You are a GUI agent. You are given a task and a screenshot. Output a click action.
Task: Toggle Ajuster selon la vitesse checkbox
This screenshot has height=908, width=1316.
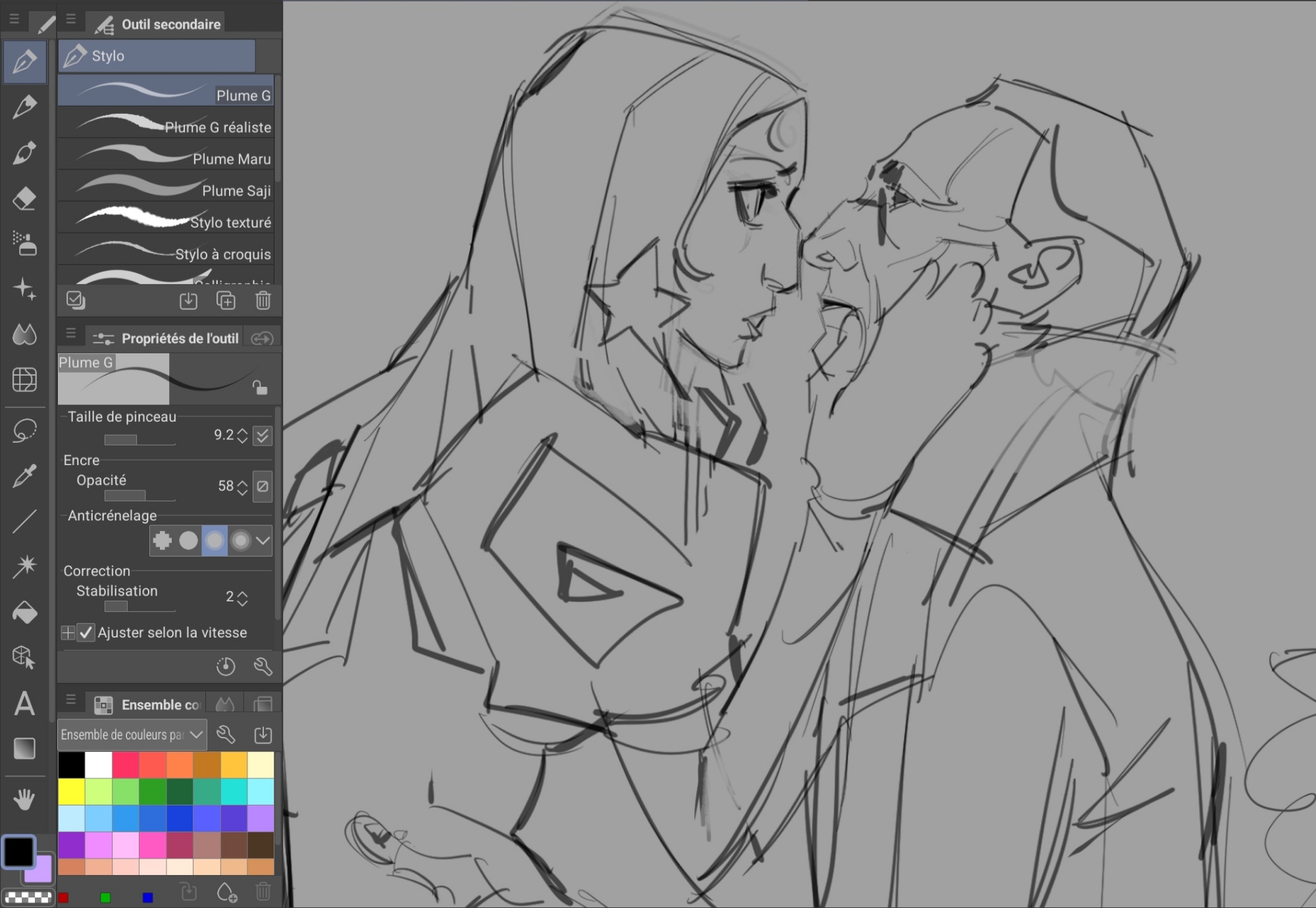86,632
